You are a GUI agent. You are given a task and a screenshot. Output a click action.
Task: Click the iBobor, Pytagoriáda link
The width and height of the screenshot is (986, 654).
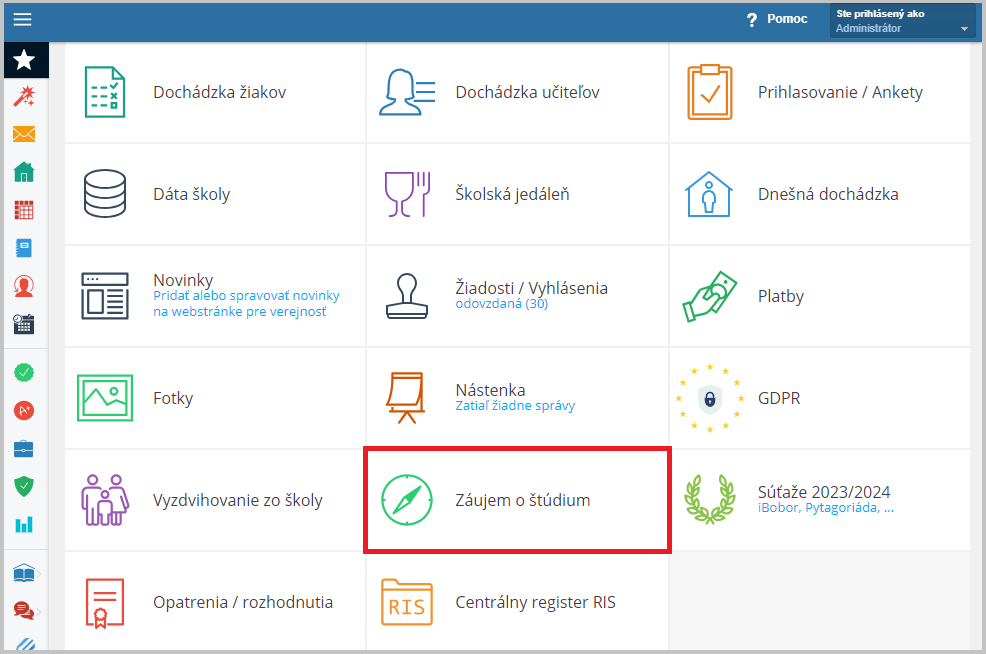[826, 507]
